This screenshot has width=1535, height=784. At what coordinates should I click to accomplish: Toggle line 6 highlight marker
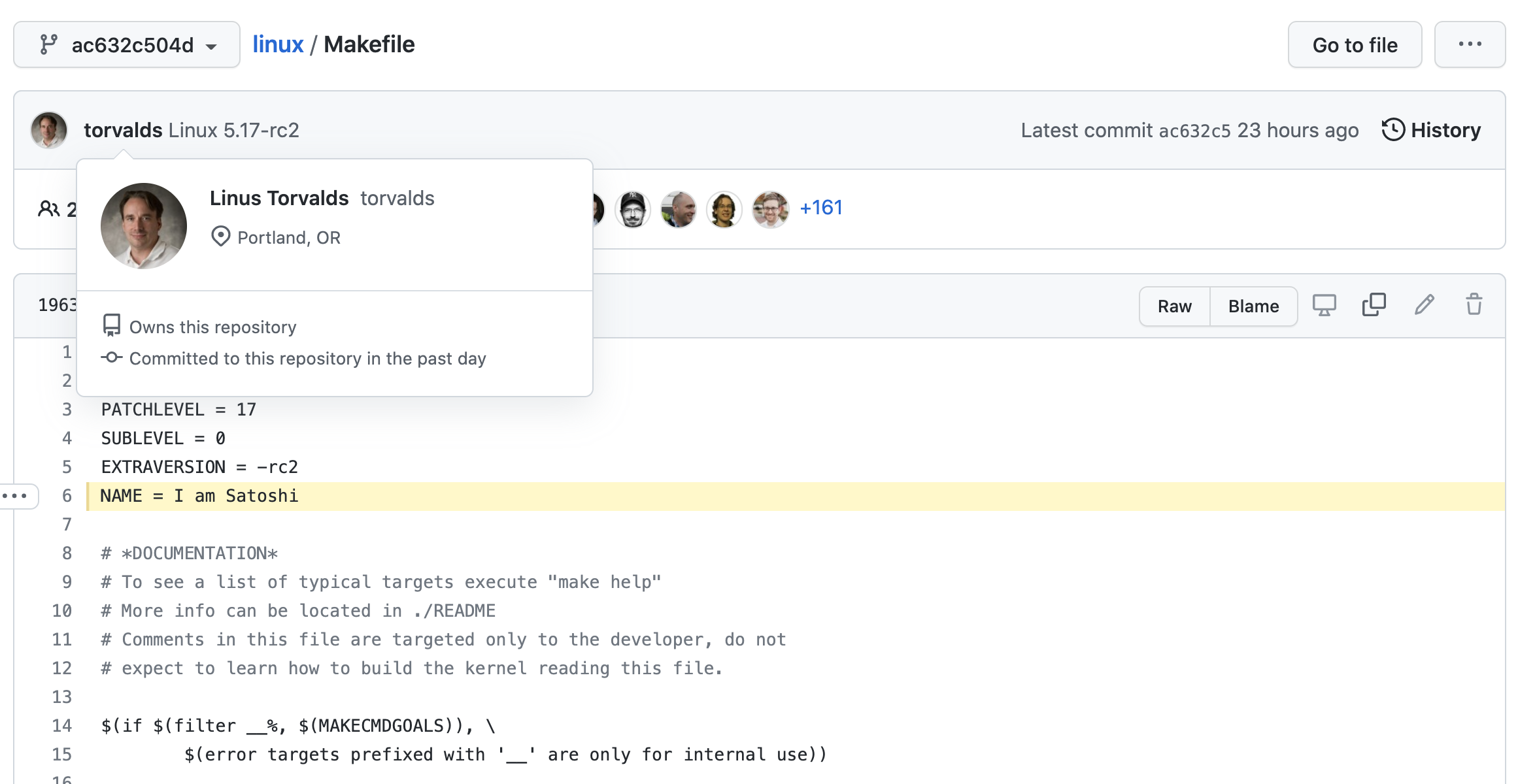pos(15,494)
